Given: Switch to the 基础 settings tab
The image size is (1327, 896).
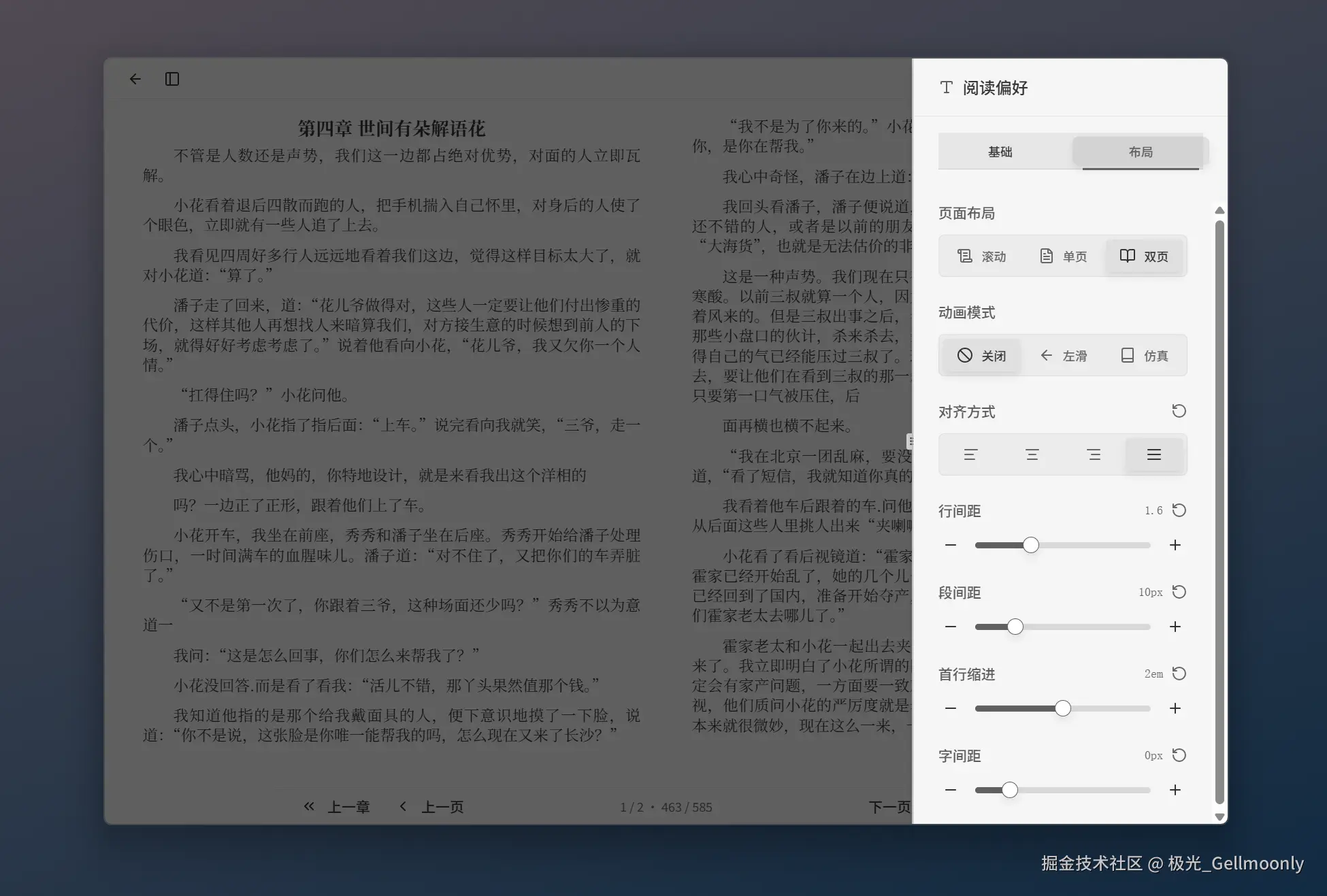Looking at the screenshot, I should click(x=1000, y=151).
